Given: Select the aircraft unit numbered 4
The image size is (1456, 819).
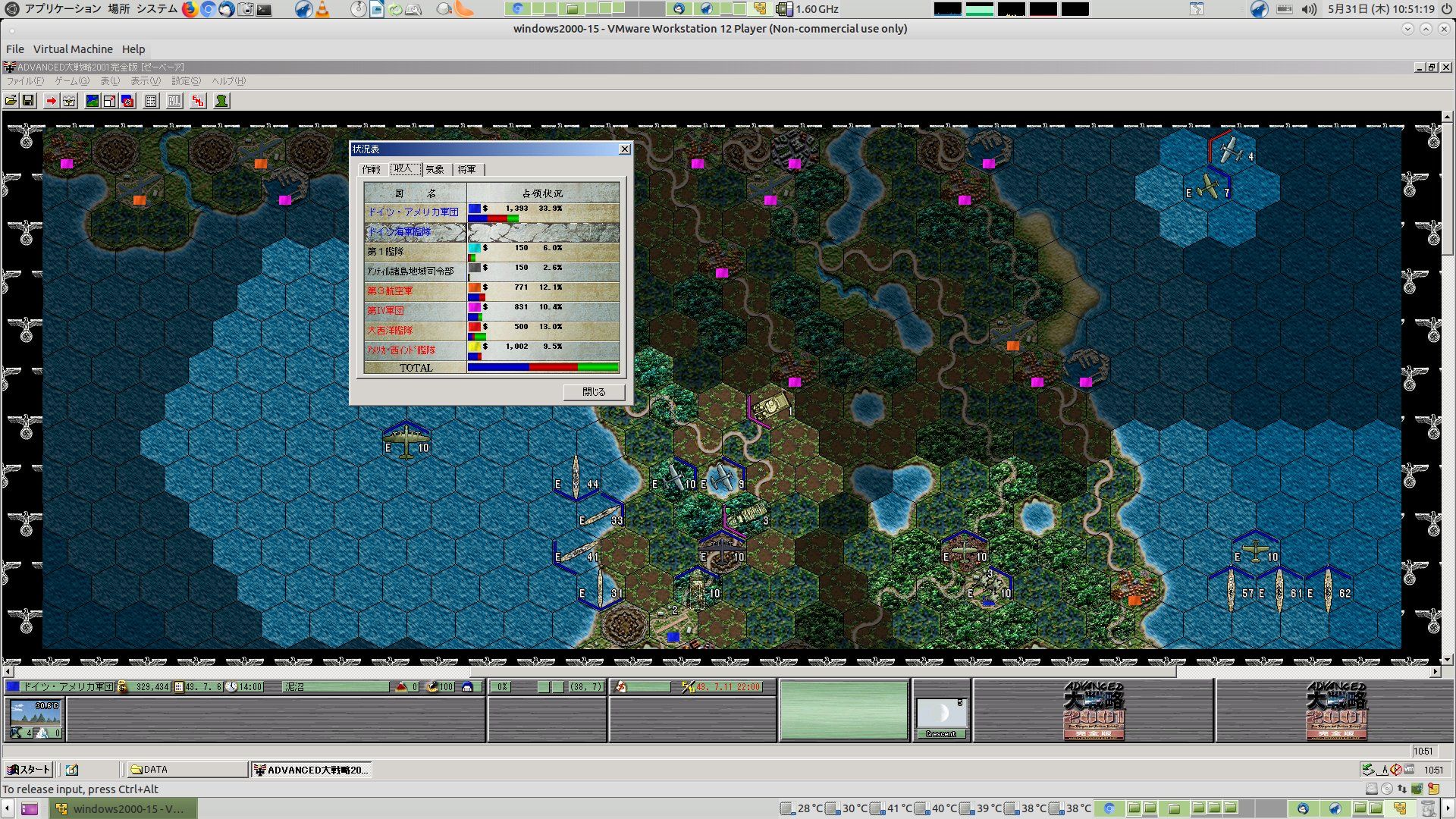Looking at the screenshot, I should click(x=1231, y=150).
